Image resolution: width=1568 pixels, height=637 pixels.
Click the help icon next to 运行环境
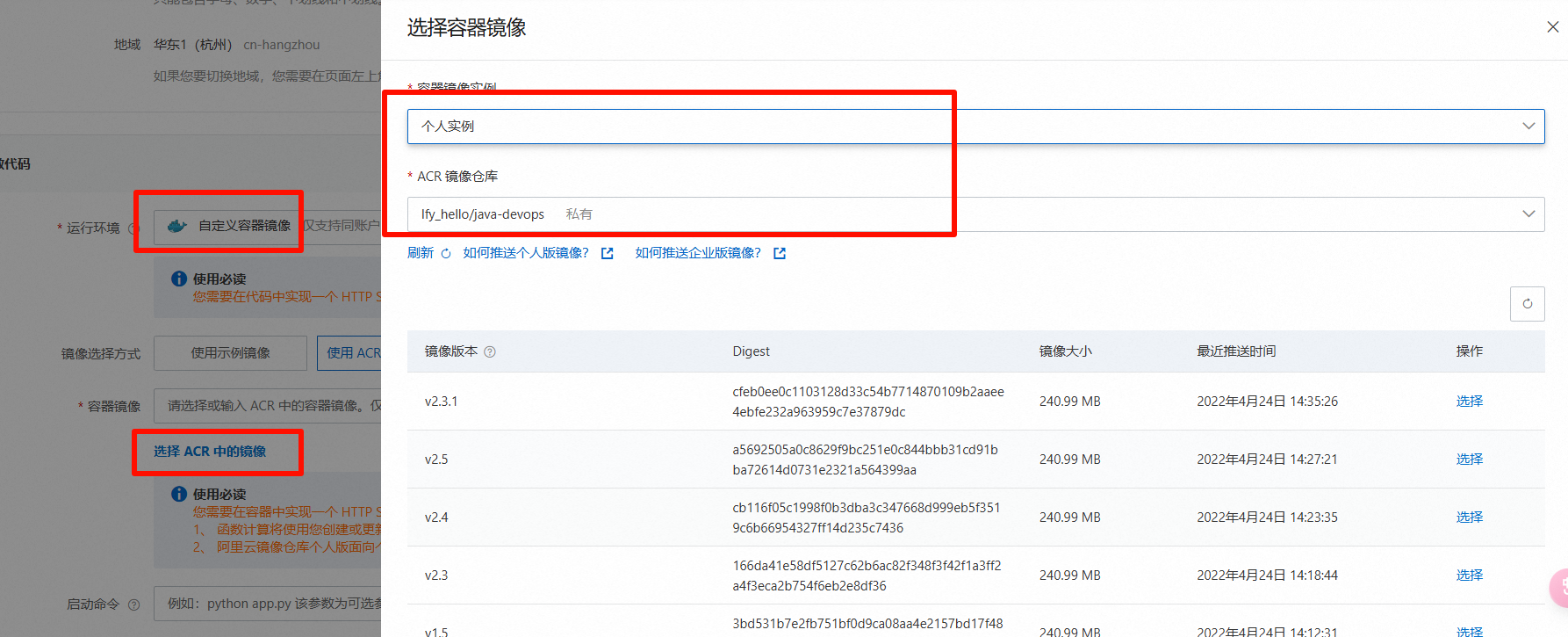pyautogui.click(x=133, y=228)
